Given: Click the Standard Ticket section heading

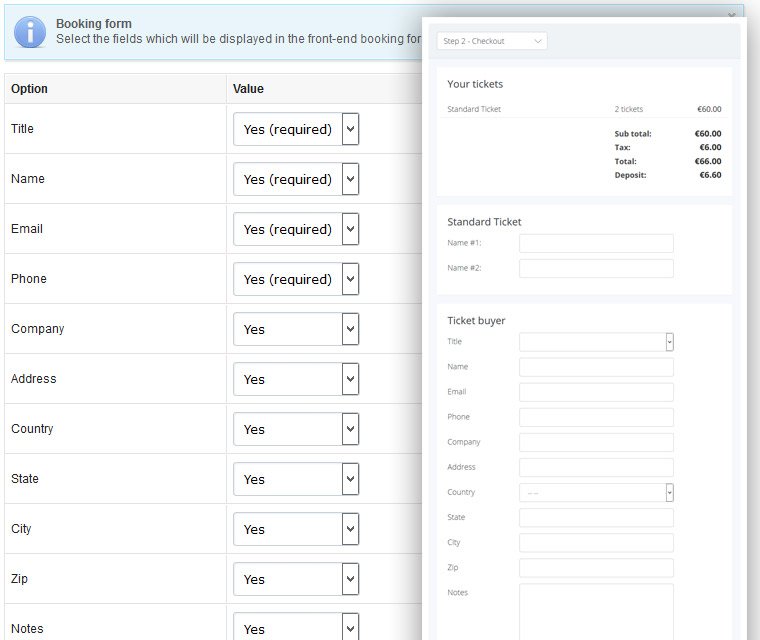Looking at the screenshot, I should (x=484, y=222).
